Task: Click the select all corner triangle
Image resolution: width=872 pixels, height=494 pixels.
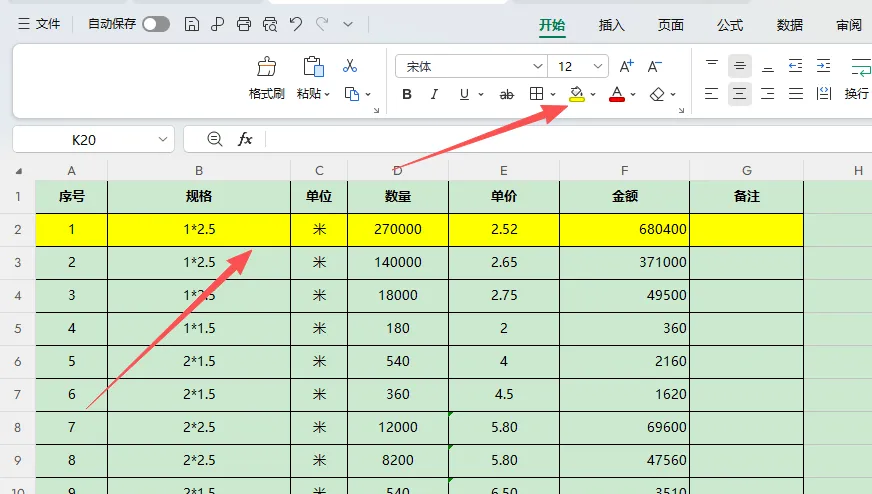Action: [18, 171]
